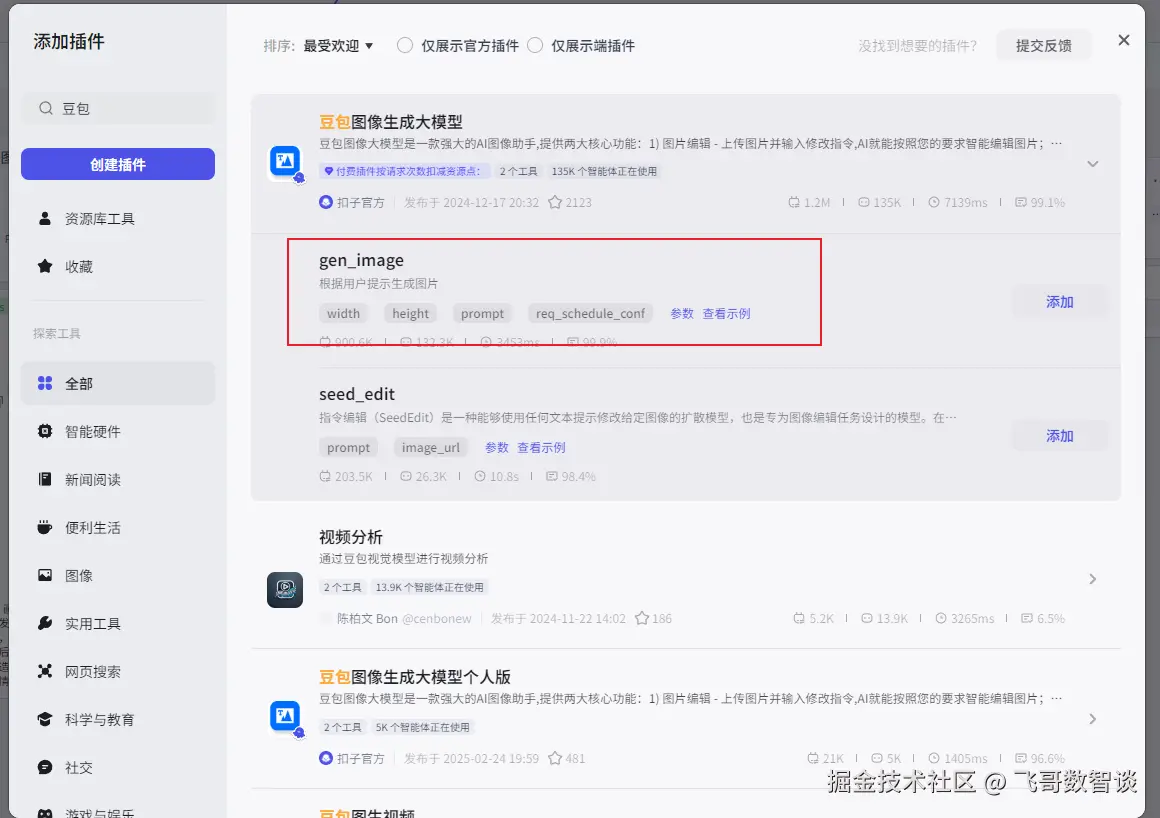Image resolution: width=1160 pixels, height=818 pixels.
Task: Click the 视频分析 plugin title
Action: (x=351, y=537)
